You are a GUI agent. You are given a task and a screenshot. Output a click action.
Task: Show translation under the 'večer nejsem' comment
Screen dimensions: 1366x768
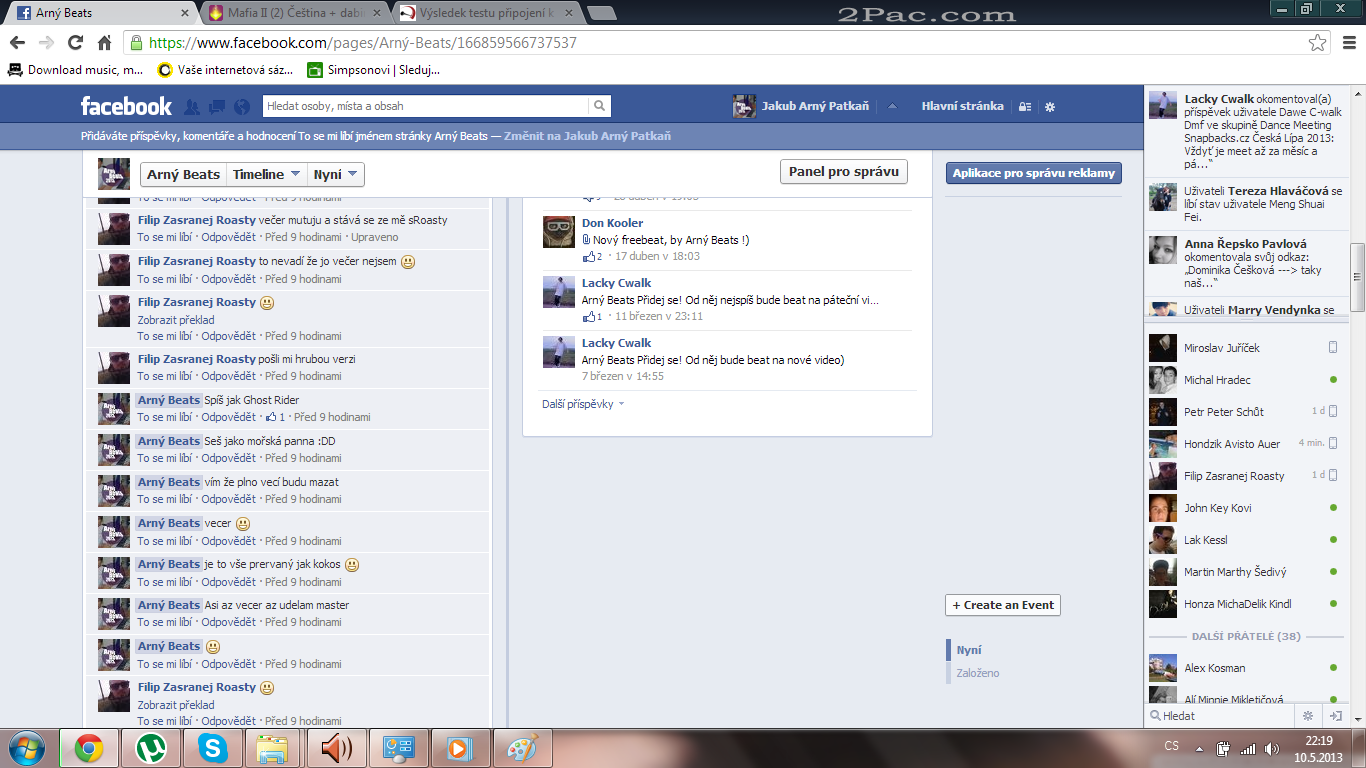[176, 320]
